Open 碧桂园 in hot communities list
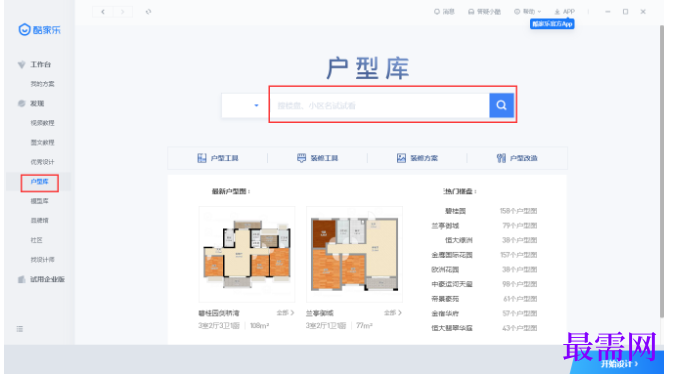675x378 pixels. click(x=455, y=211)
